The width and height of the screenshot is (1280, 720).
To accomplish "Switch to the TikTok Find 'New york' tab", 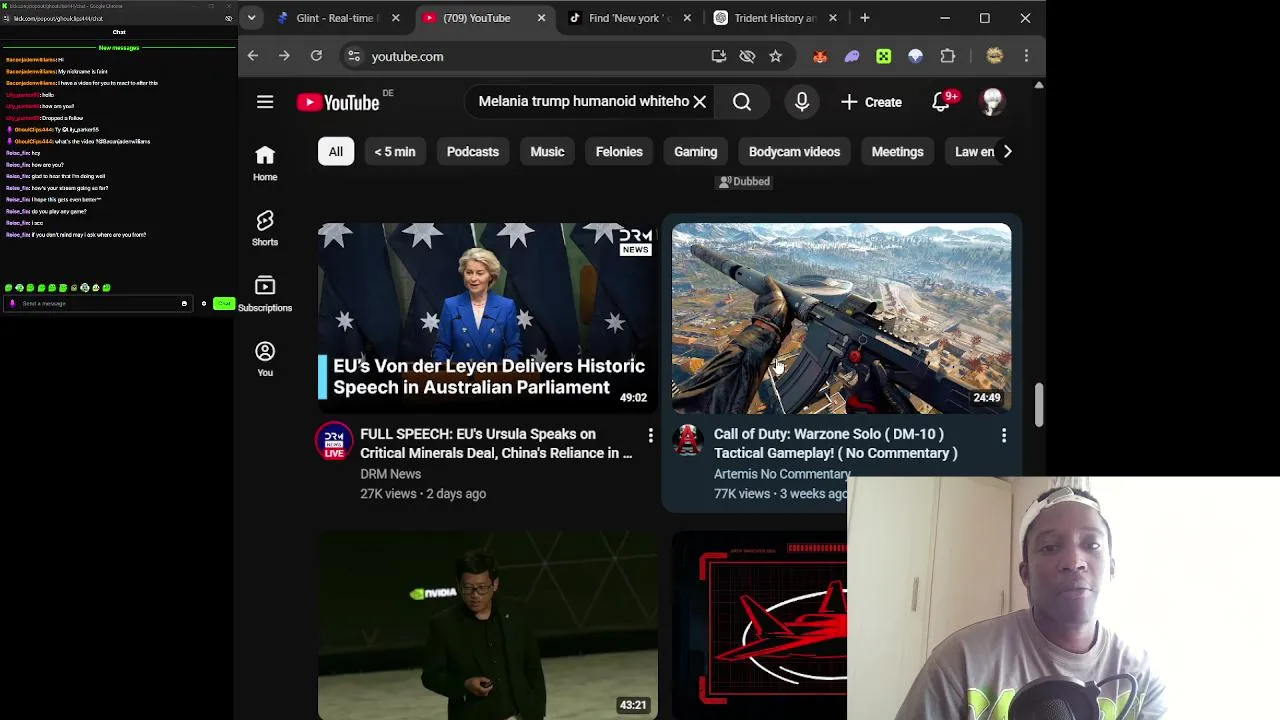I will 630,18.
